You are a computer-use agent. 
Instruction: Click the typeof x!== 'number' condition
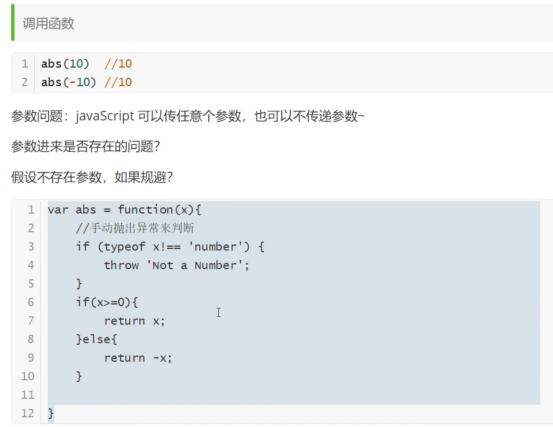[174, 246]
